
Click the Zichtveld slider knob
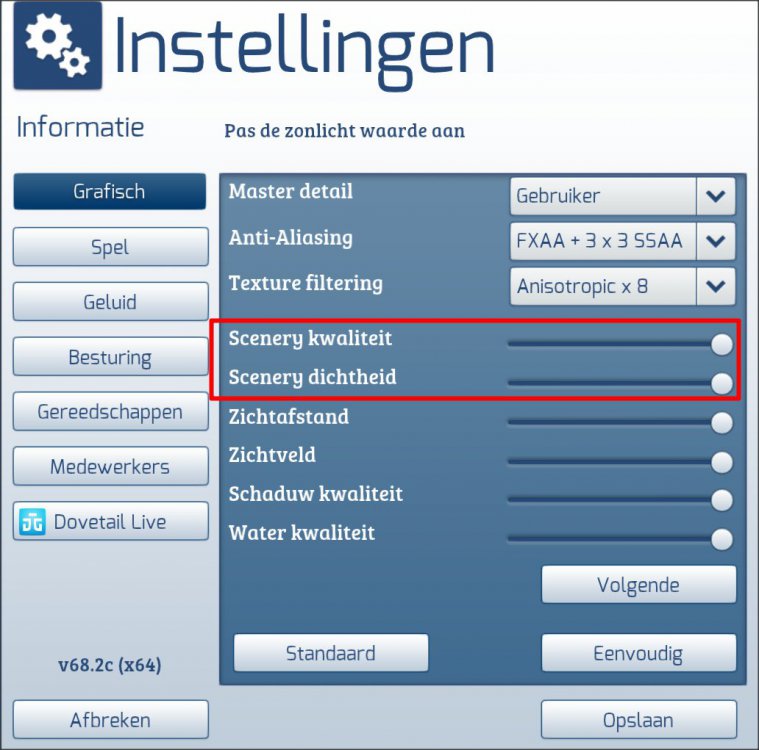click(722, 462)
